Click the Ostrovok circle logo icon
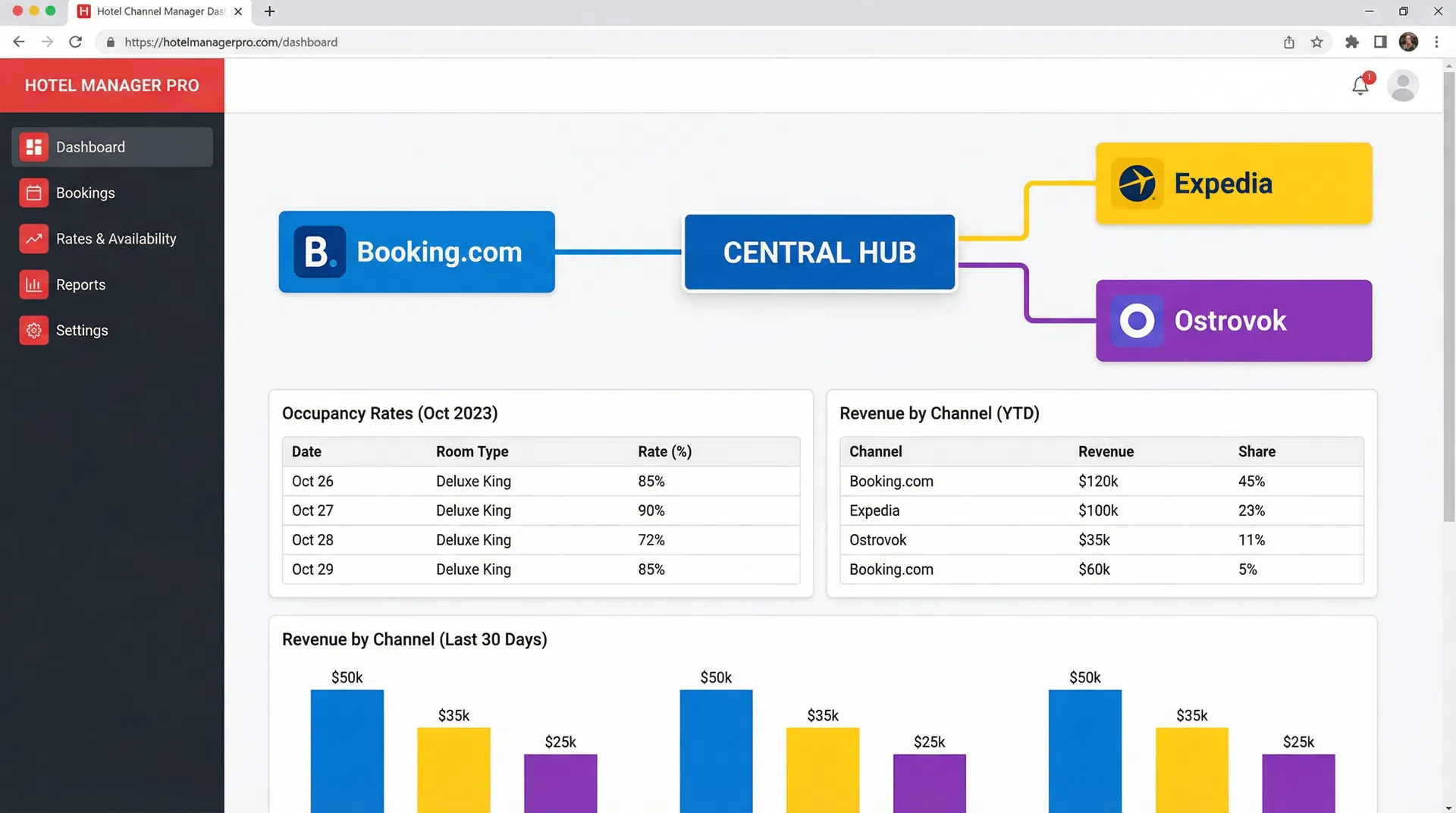Screen dimensions: 1456x813 point(1137,321)
